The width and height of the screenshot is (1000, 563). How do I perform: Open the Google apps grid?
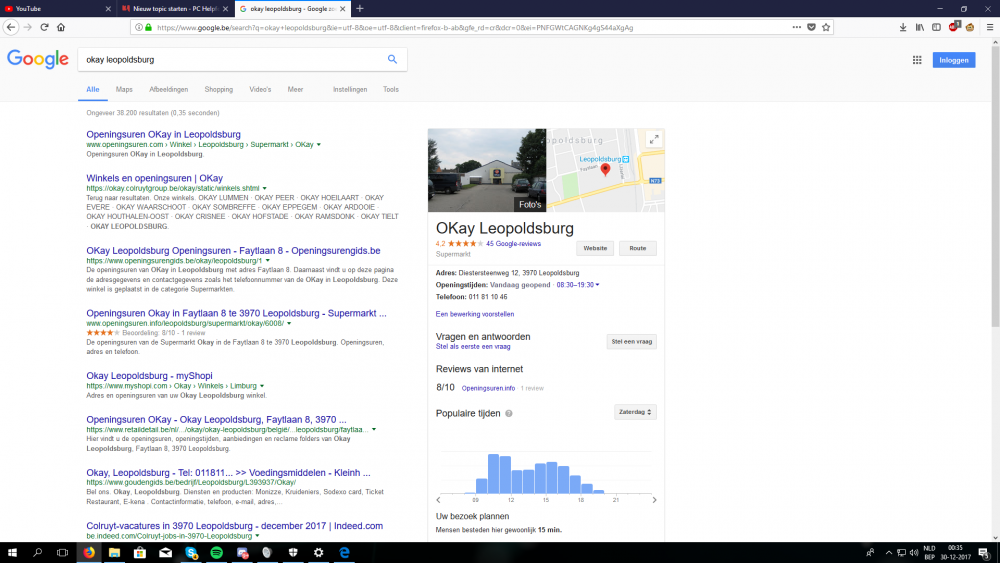click(x=917, y=60)
